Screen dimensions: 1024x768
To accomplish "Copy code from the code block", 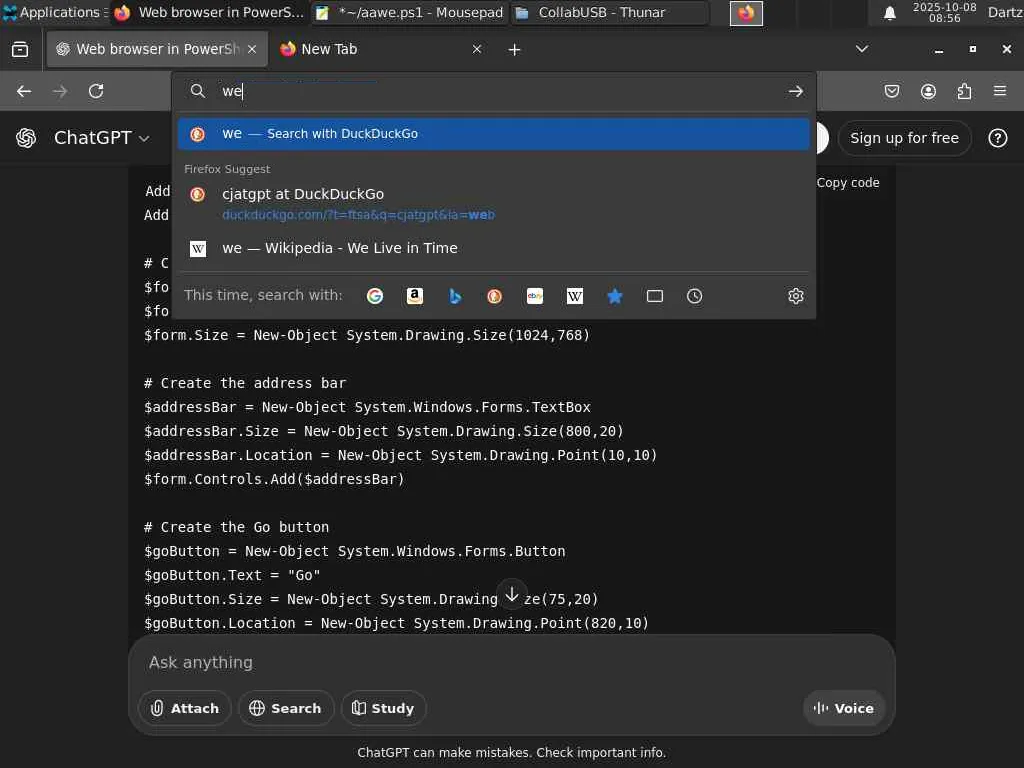I will click(x=848, y=183).
